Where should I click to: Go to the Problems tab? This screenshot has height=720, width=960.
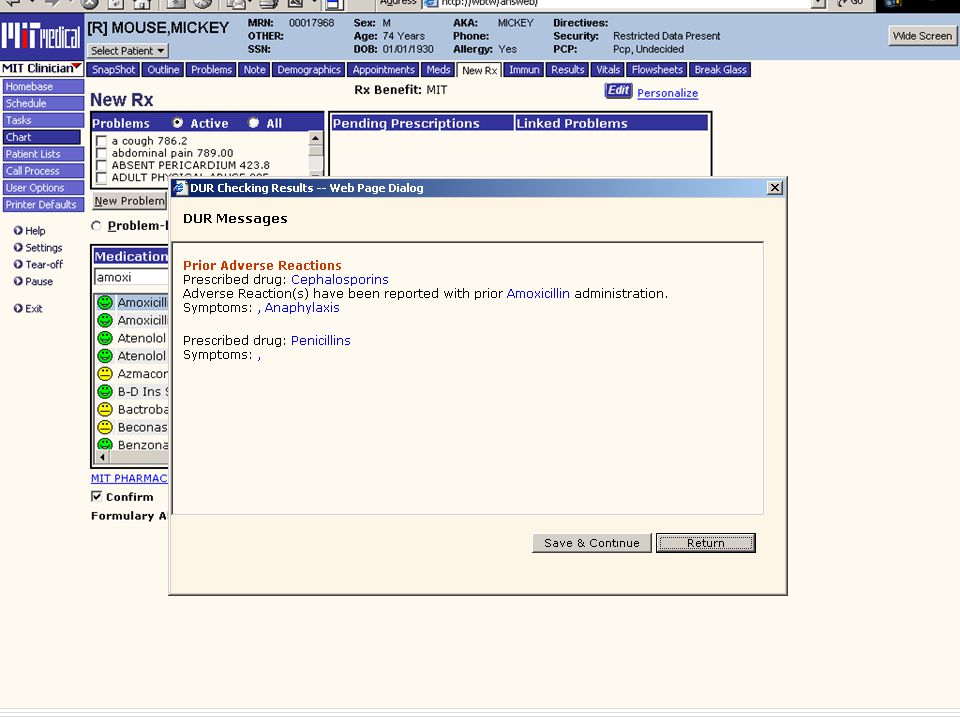click(211, 70)
